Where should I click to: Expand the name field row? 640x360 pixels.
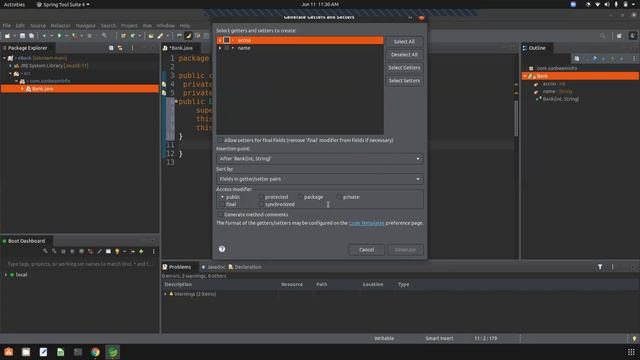click(x=220, y=48)
